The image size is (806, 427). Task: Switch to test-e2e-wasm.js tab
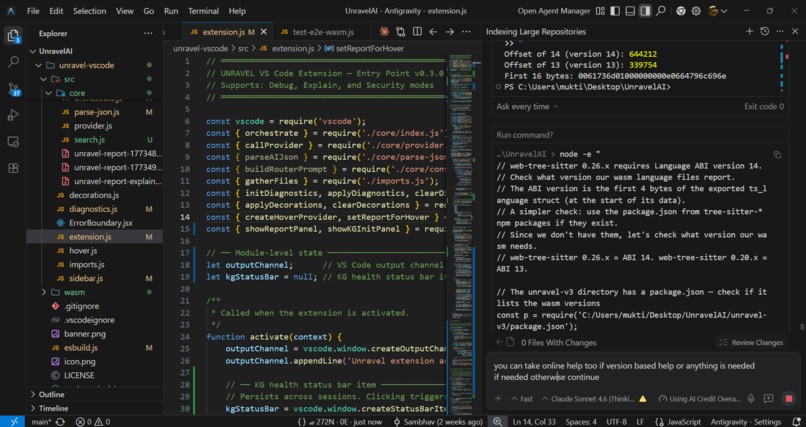(x=323, y=32)
